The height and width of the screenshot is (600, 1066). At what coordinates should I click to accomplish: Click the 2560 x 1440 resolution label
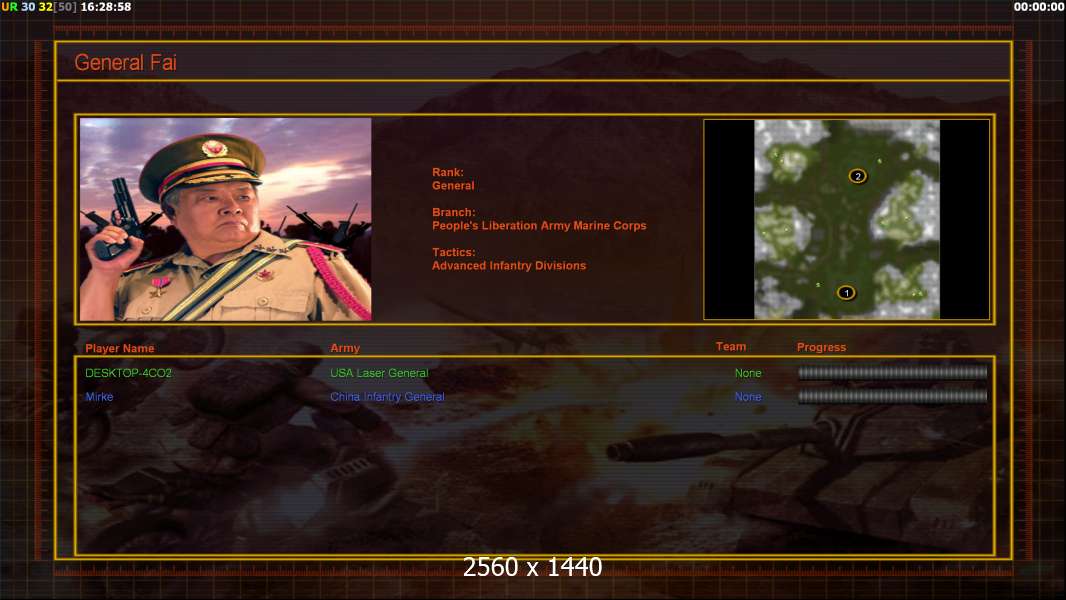(x=532, y=567)
